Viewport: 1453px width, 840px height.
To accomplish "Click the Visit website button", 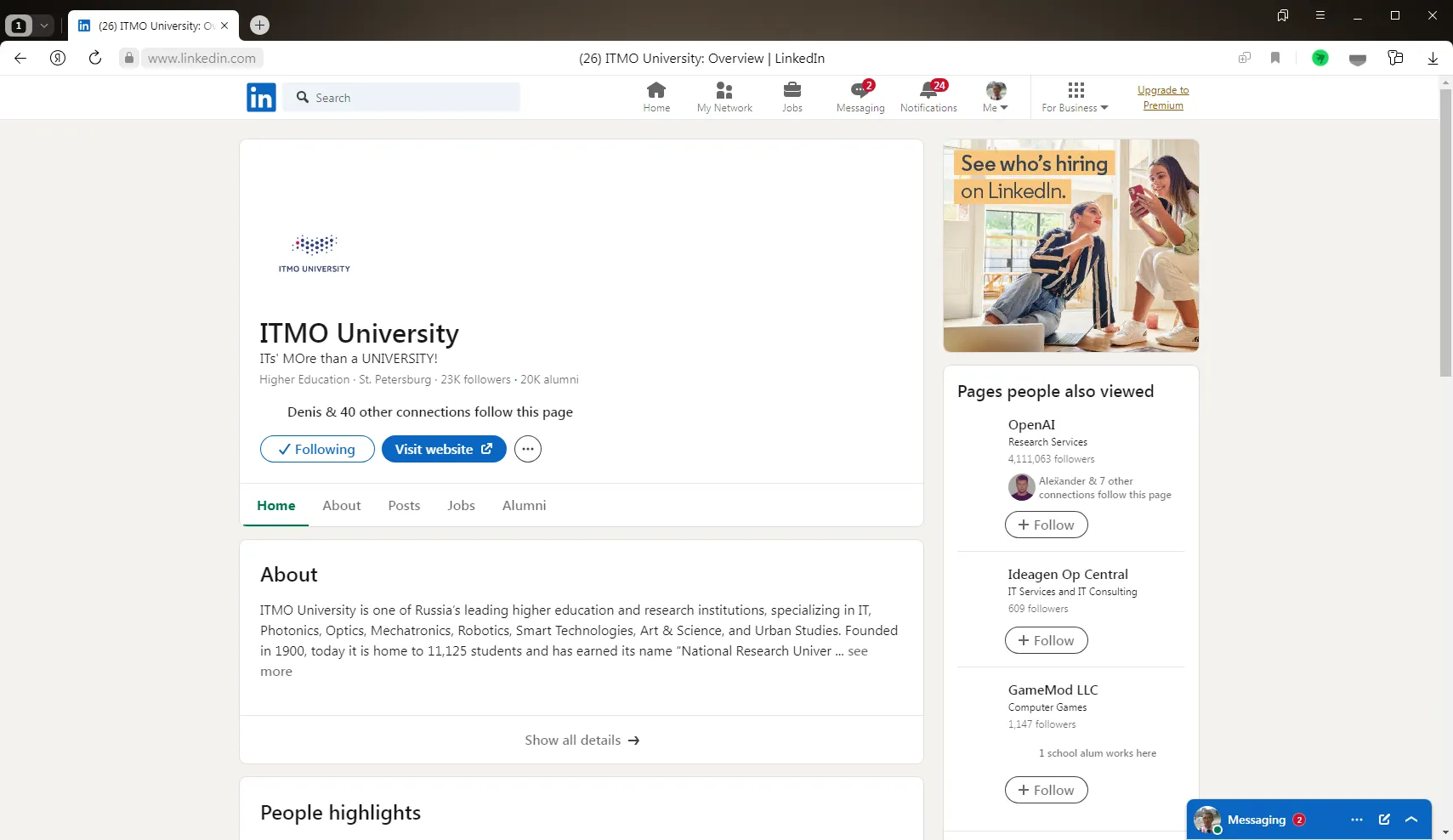I will point(444,449).
